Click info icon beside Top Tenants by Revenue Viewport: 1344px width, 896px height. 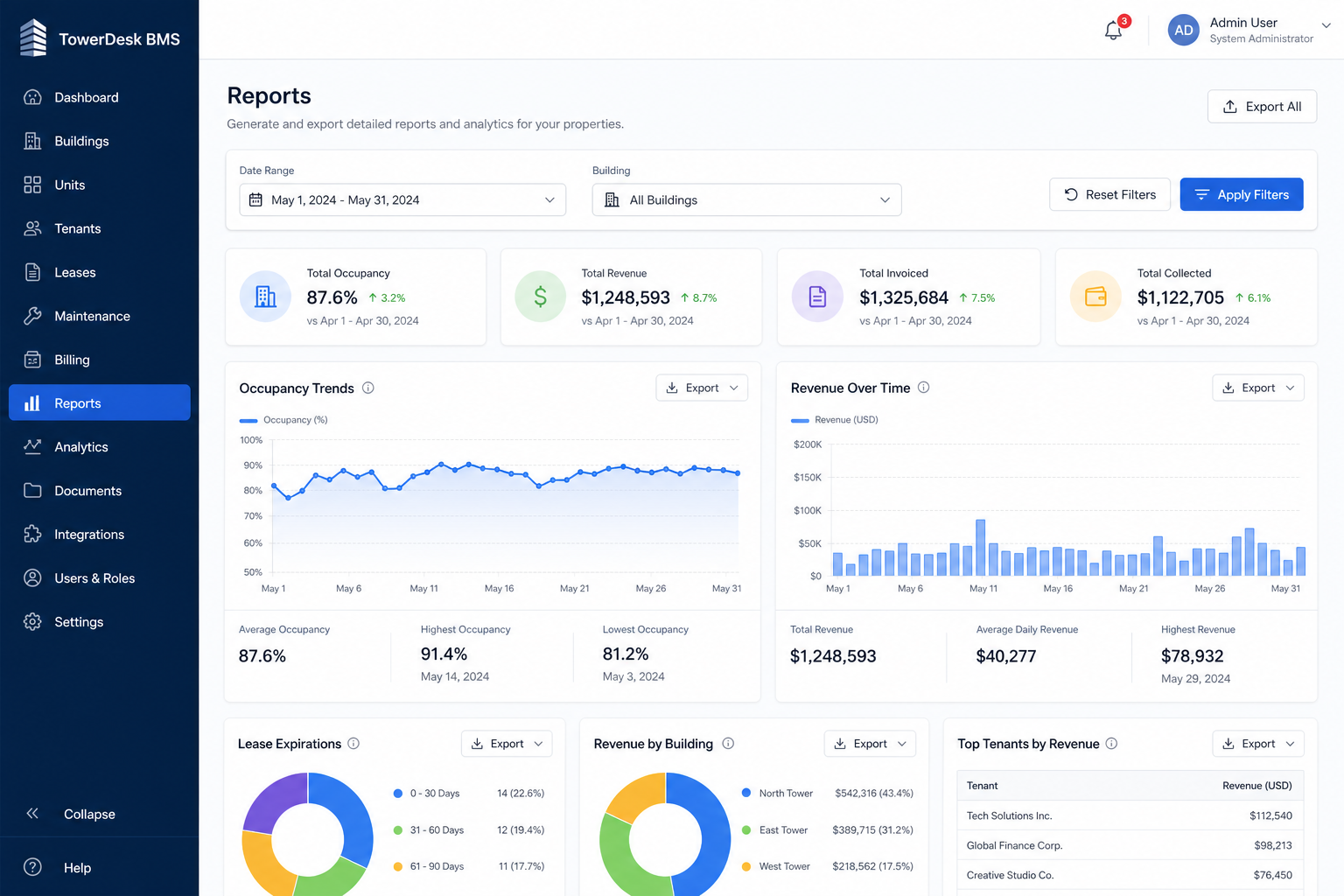pos(1111,743)
